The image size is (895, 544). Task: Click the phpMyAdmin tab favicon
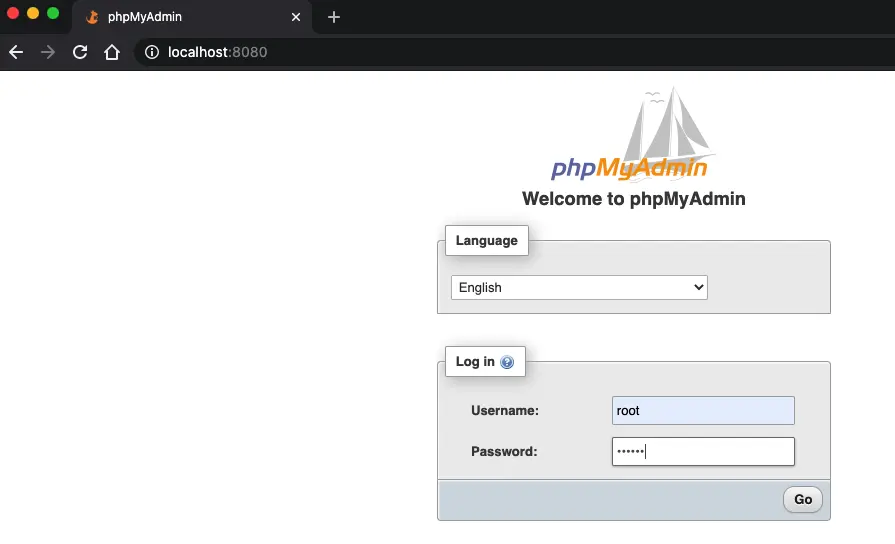(x=92, y=17)
